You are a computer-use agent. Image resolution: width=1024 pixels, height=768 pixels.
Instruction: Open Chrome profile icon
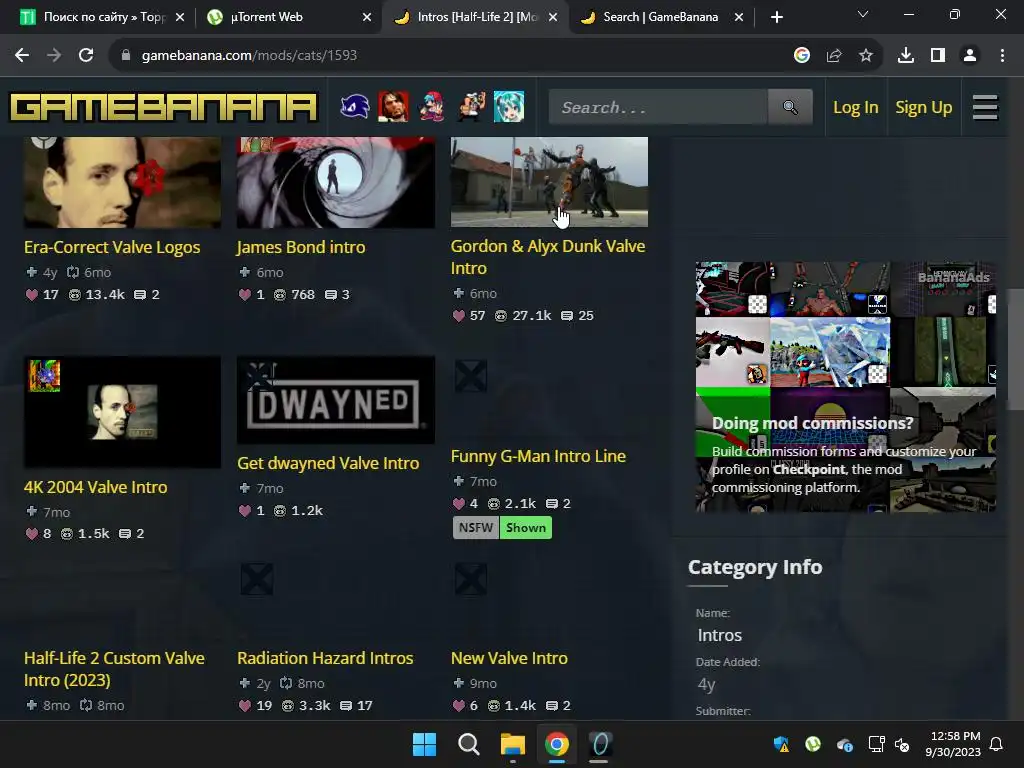970,56
